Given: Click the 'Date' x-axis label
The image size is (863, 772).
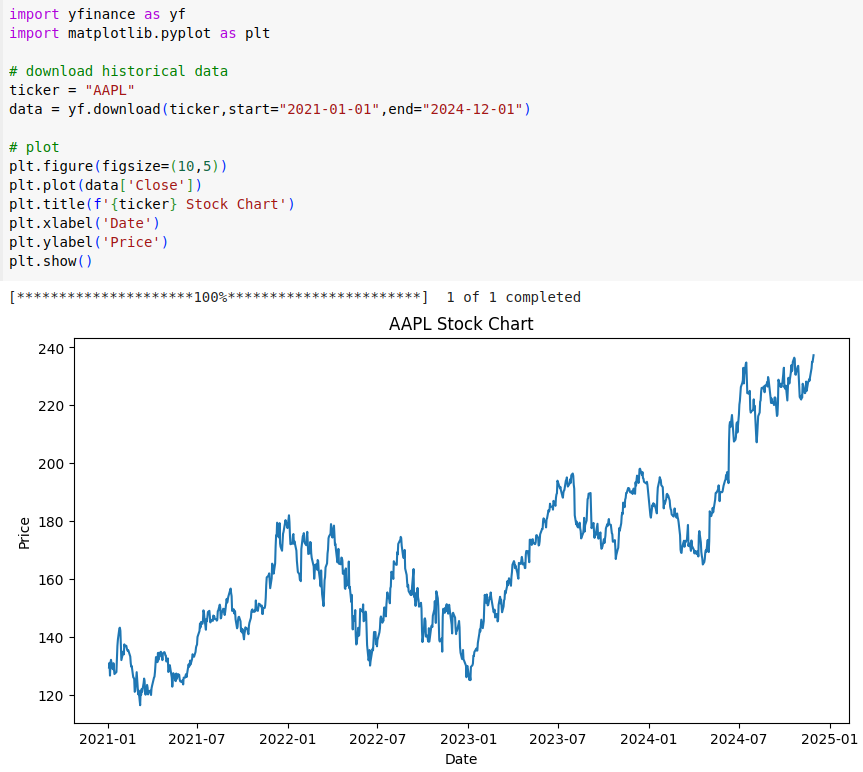Looking at the screenshot, I should (x=461, y=759).
